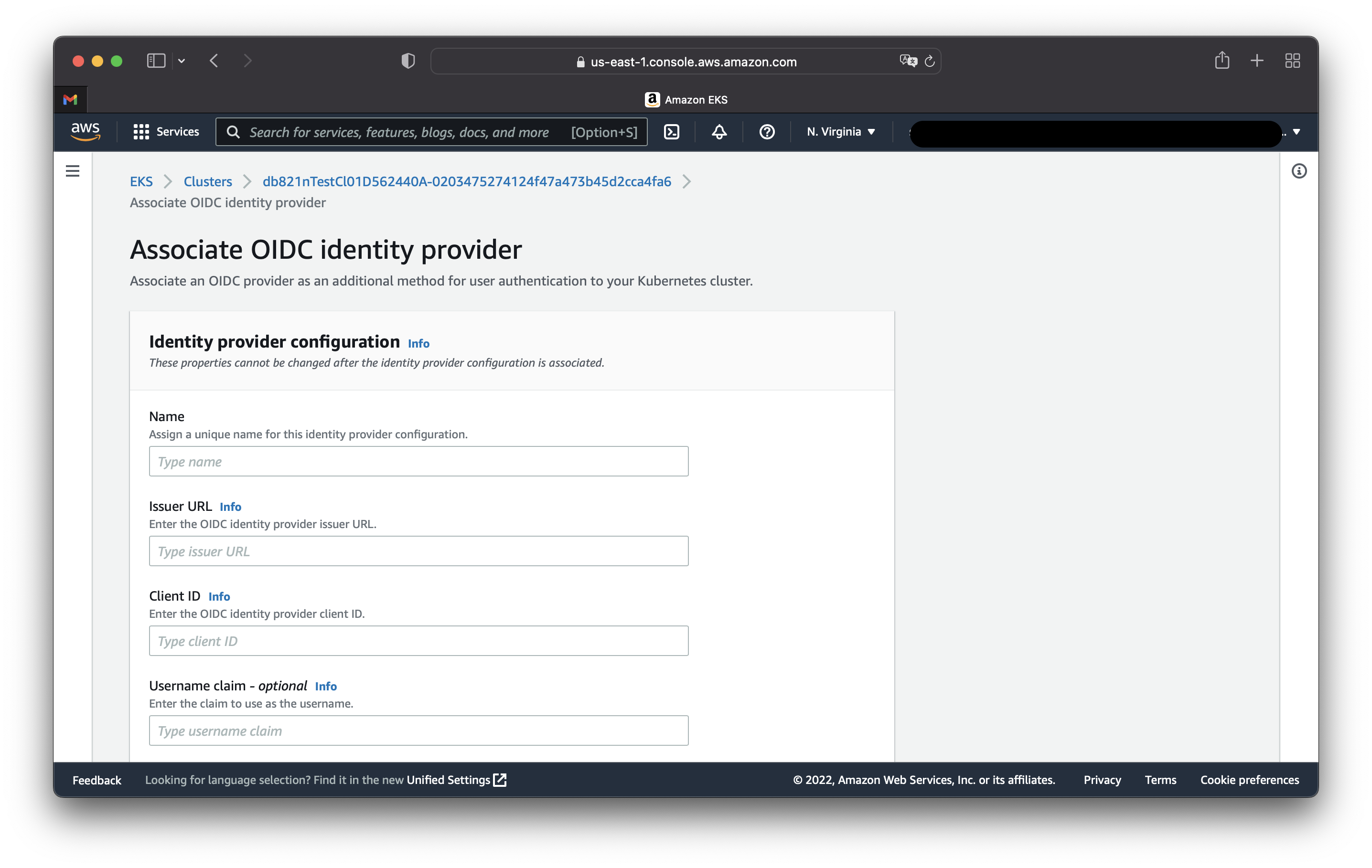
Task: Open the Unified Settings external link
Action: point(456,780)
